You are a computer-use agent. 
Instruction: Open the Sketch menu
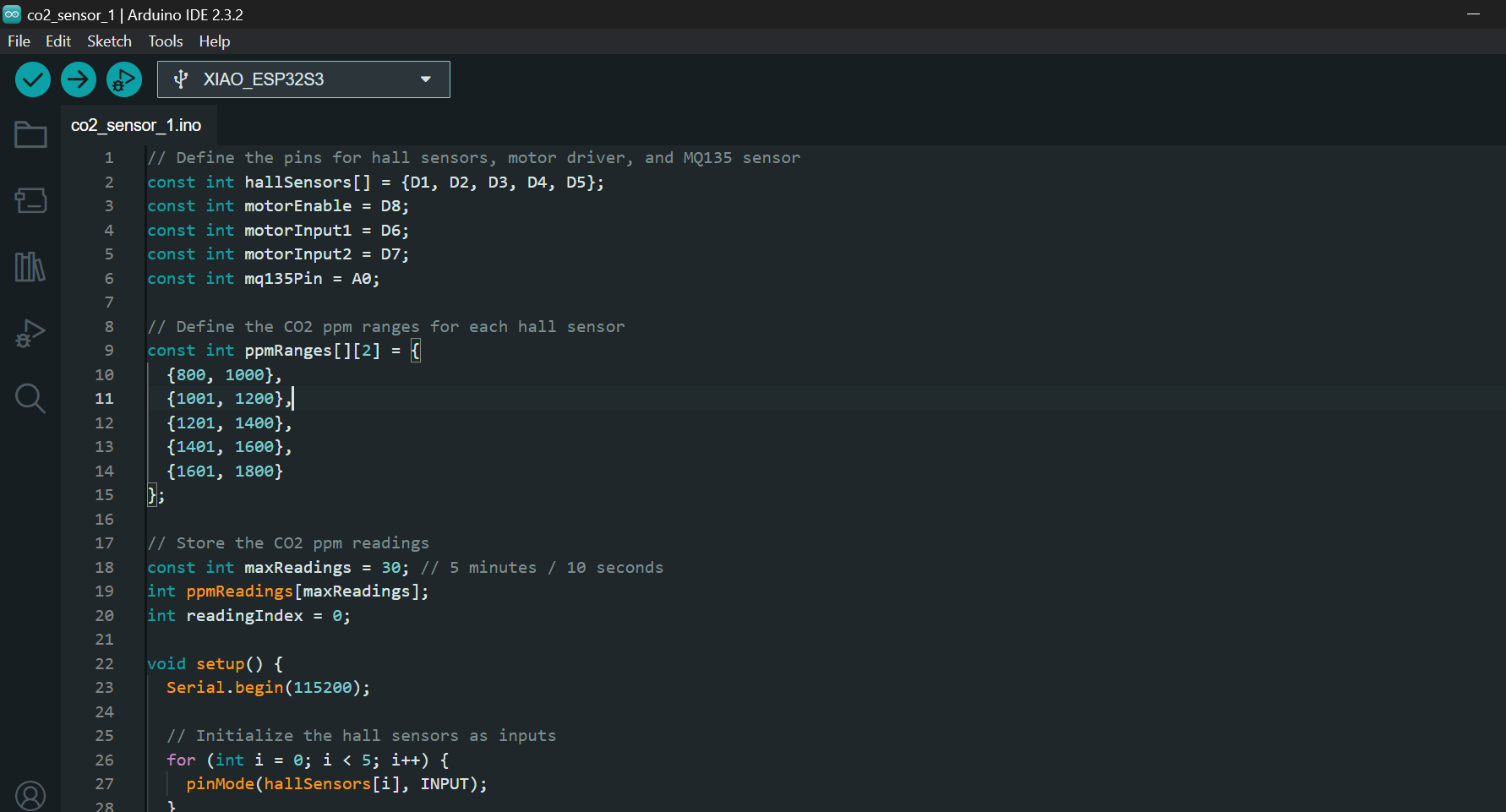click(x=109, y=41)
